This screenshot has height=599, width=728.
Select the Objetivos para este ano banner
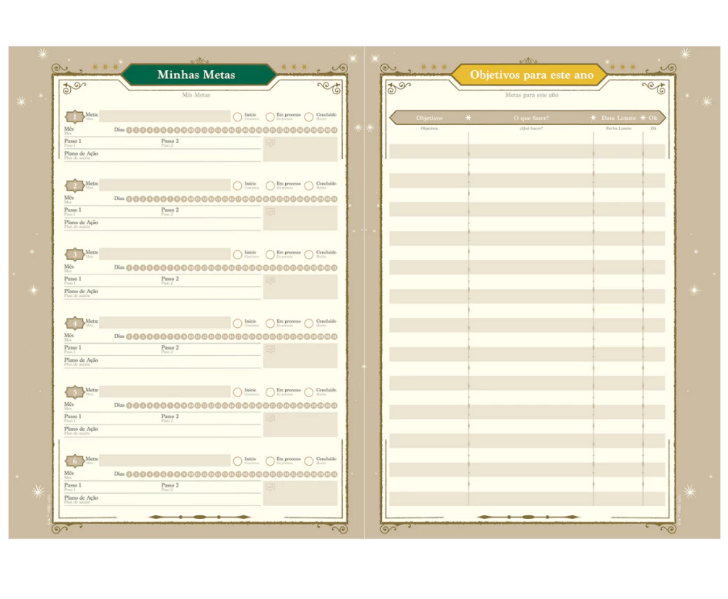pos(524,75)
